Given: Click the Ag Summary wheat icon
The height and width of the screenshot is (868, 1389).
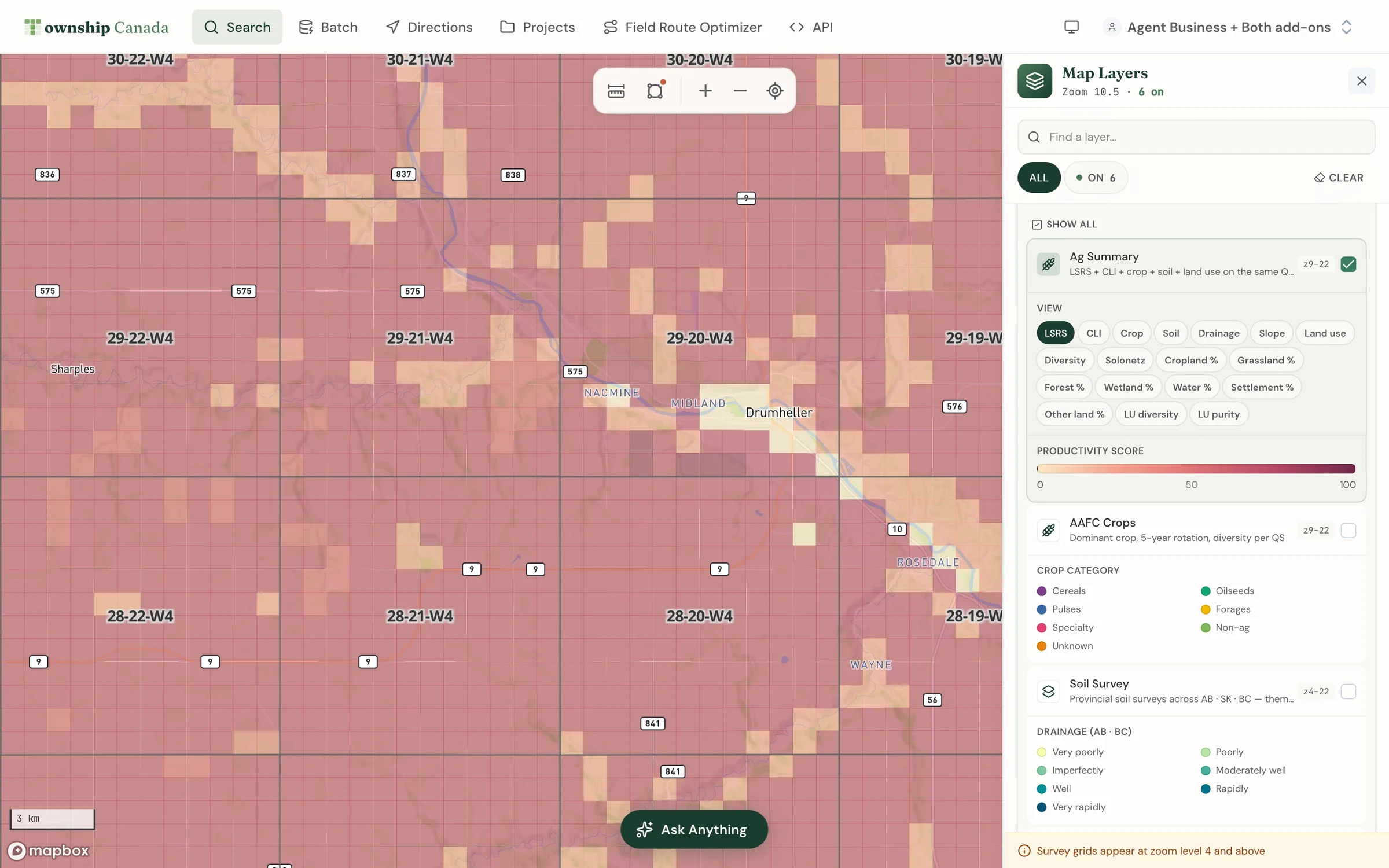Looking at the screenshot, I should tap(1048, 264).
